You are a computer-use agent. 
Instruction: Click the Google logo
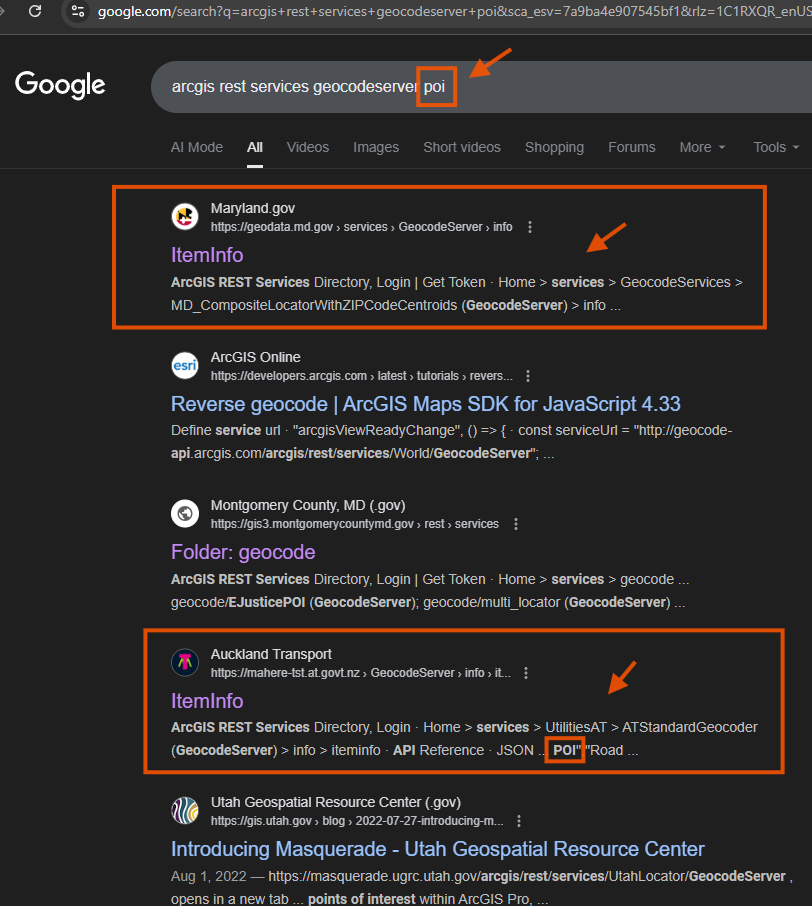(60, 86)
